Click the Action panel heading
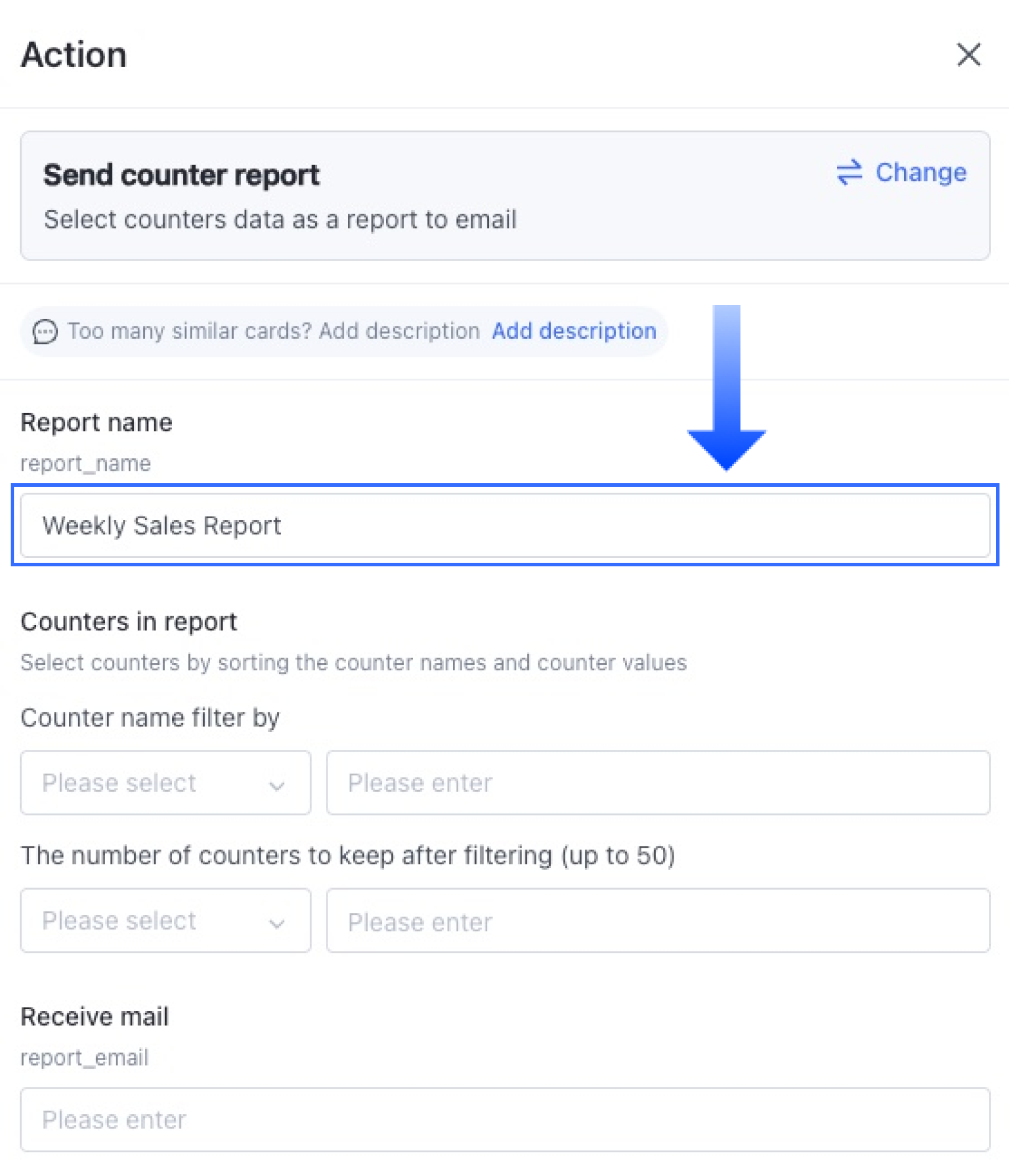1009x1176 pixels. pyautogui.click(x=74, y=55)
